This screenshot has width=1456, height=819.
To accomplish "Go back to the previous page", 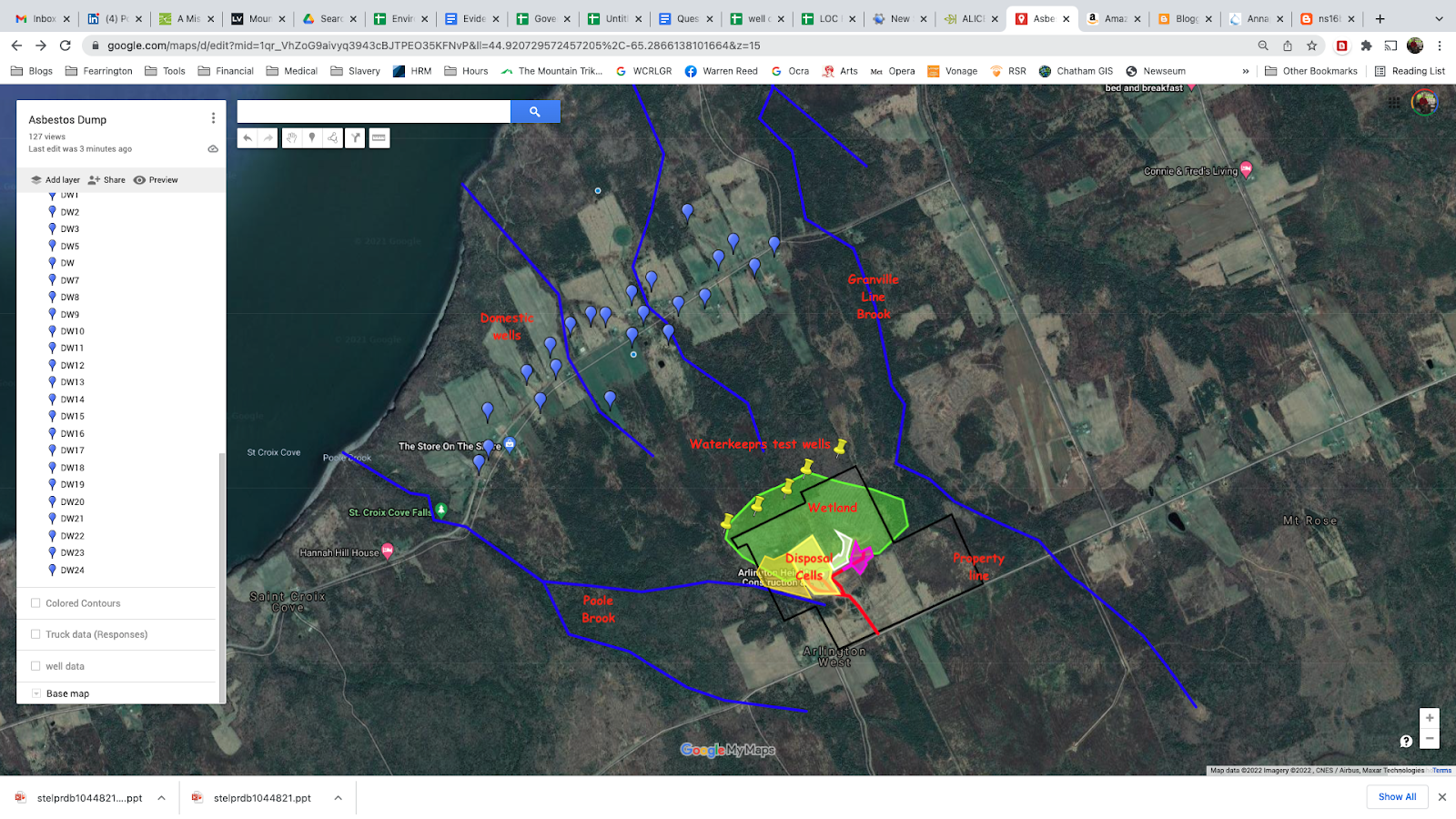I will click(x=16, y=45).
